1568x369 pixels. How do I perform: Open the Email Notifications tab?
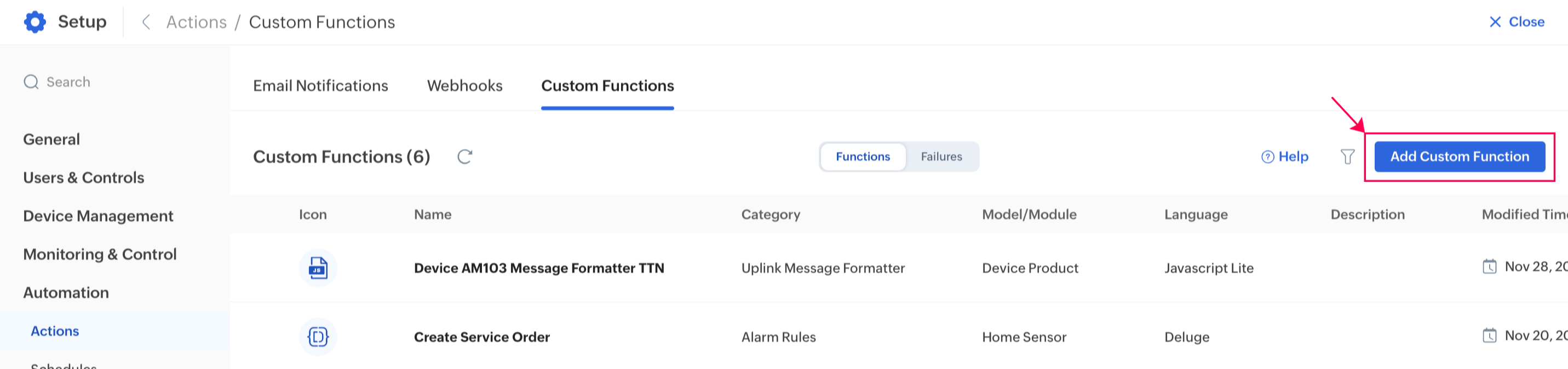320,86
